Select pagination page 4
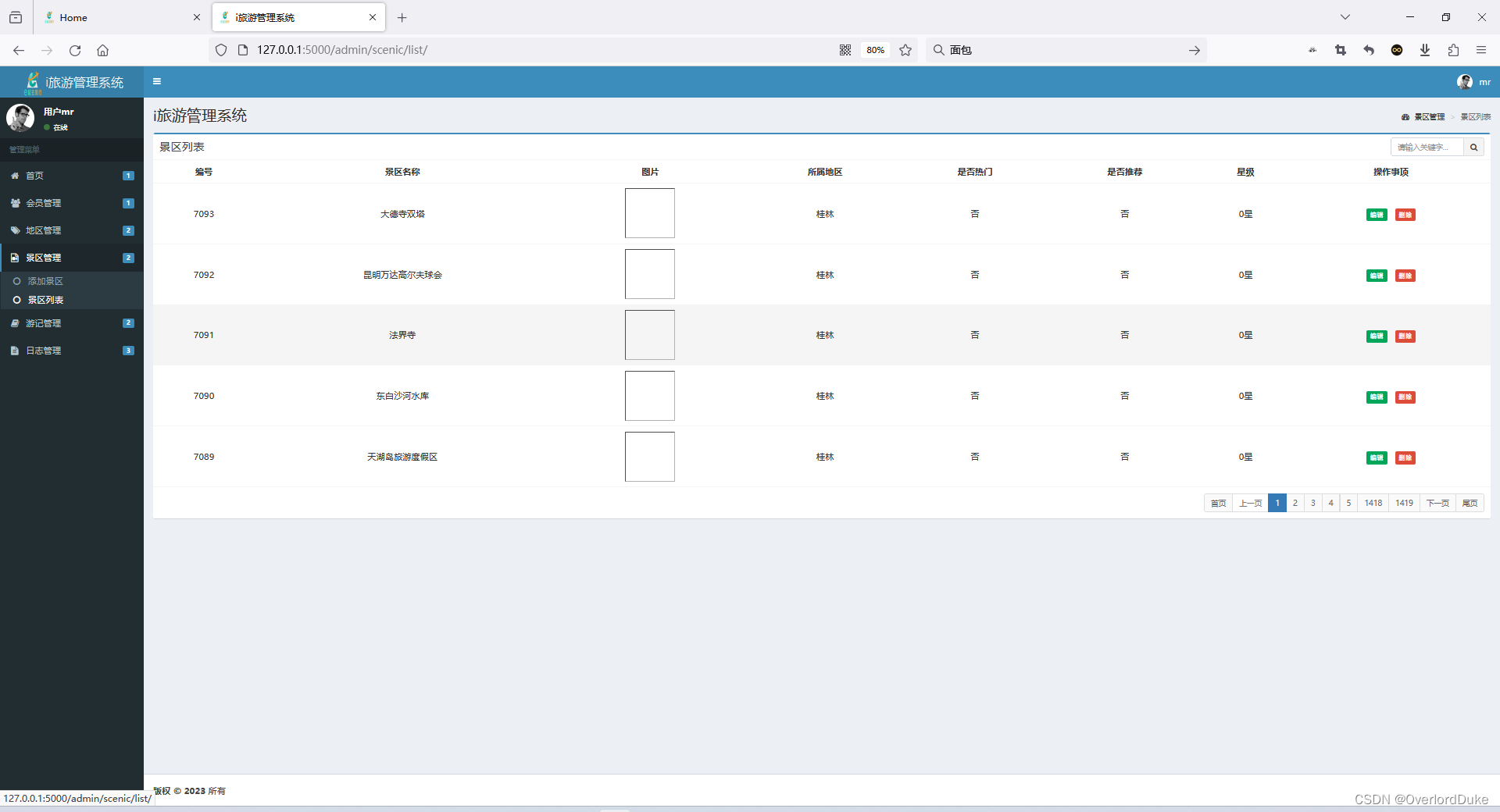This screenshot has width=1500, height=812. [1331, 503]
